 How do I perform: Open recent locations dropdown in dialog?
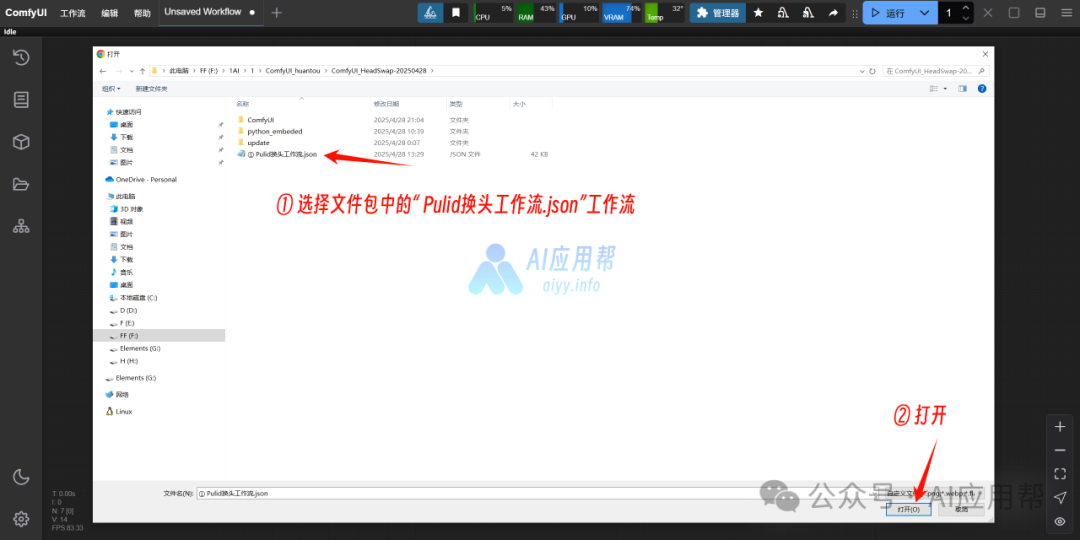point(131,71)
